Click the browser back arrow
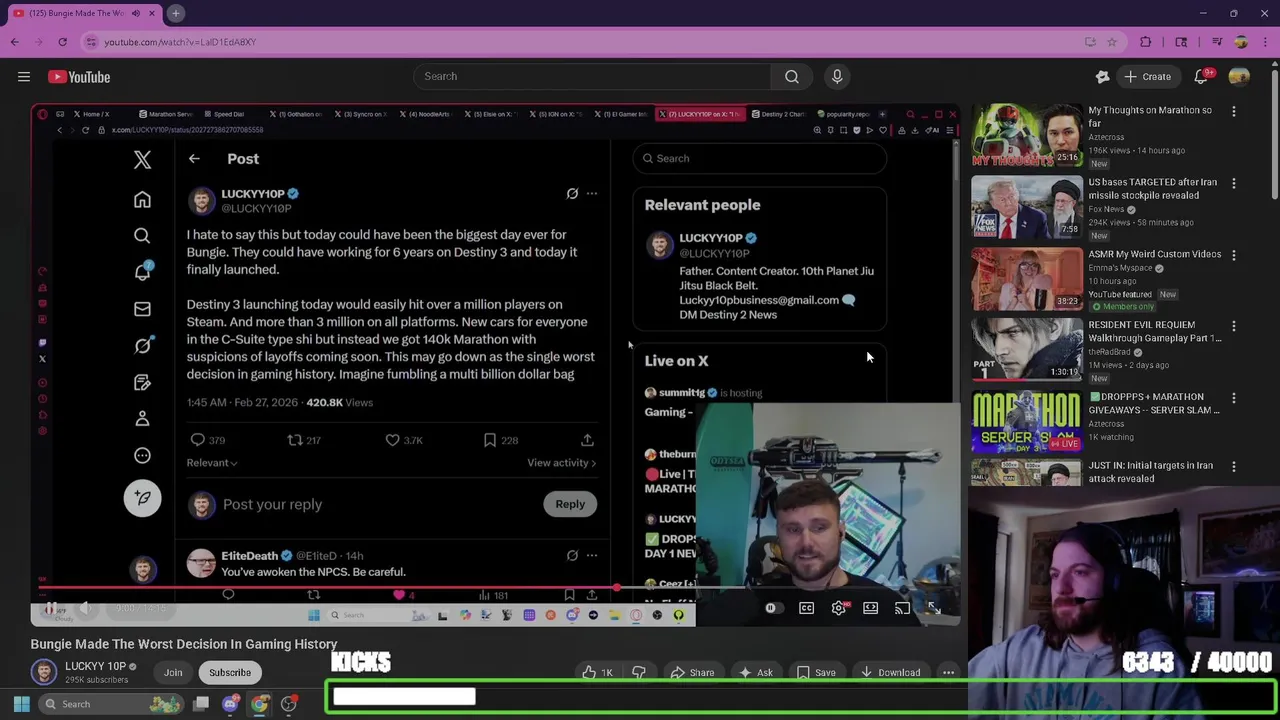This screenshot has height=720, width=1280. tap(14, 42)
